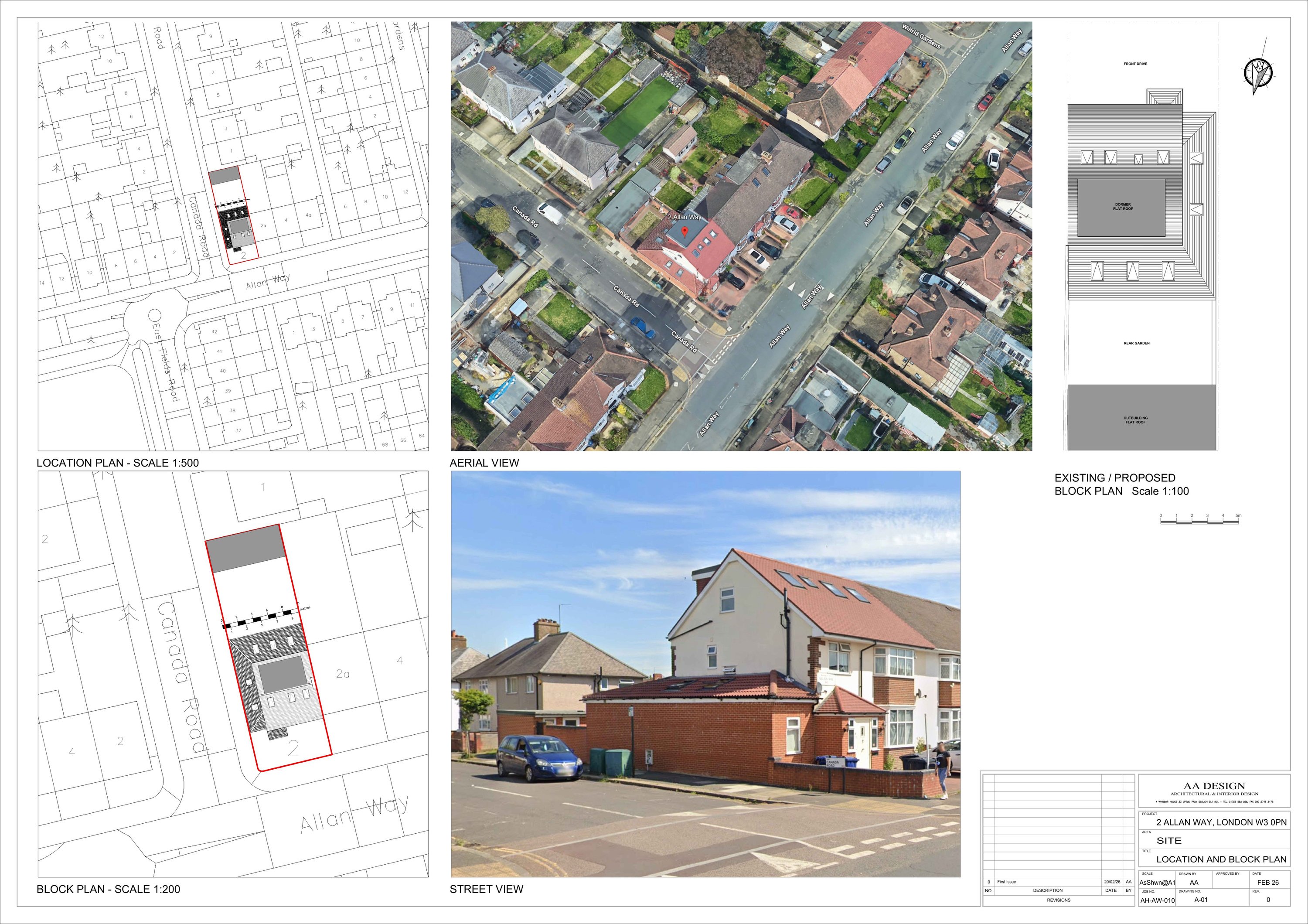The height and width of the screenshot is (924, 1308).
Task: Click the green bins beside the brick wall
Action: [610, 762]
